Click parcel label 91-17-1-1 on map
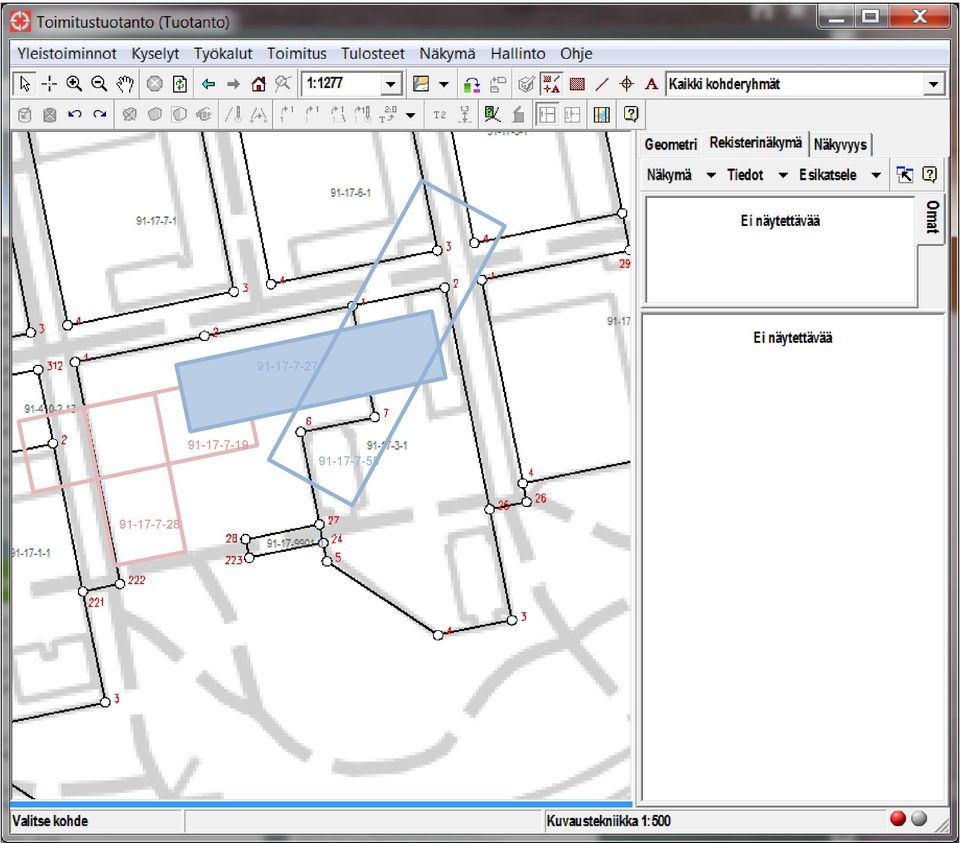 [31, 553]
